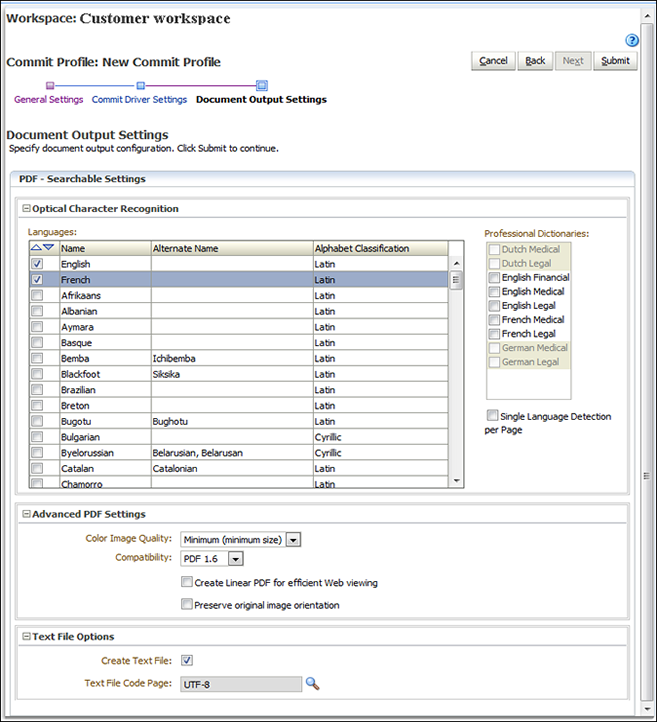The image size is (657, 722).
Task: Check Create Linear PDF for Web viewing
Action: [186, 582]
